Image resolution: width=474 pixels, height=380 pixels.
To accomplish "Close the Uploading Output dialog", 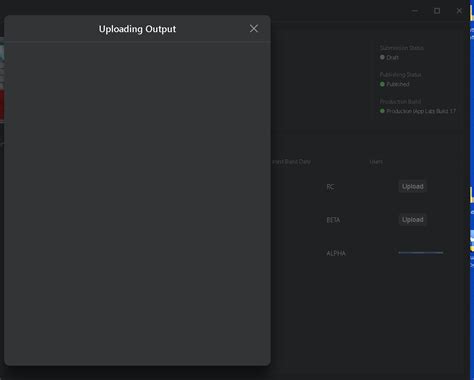I will [x=254, y=29].
